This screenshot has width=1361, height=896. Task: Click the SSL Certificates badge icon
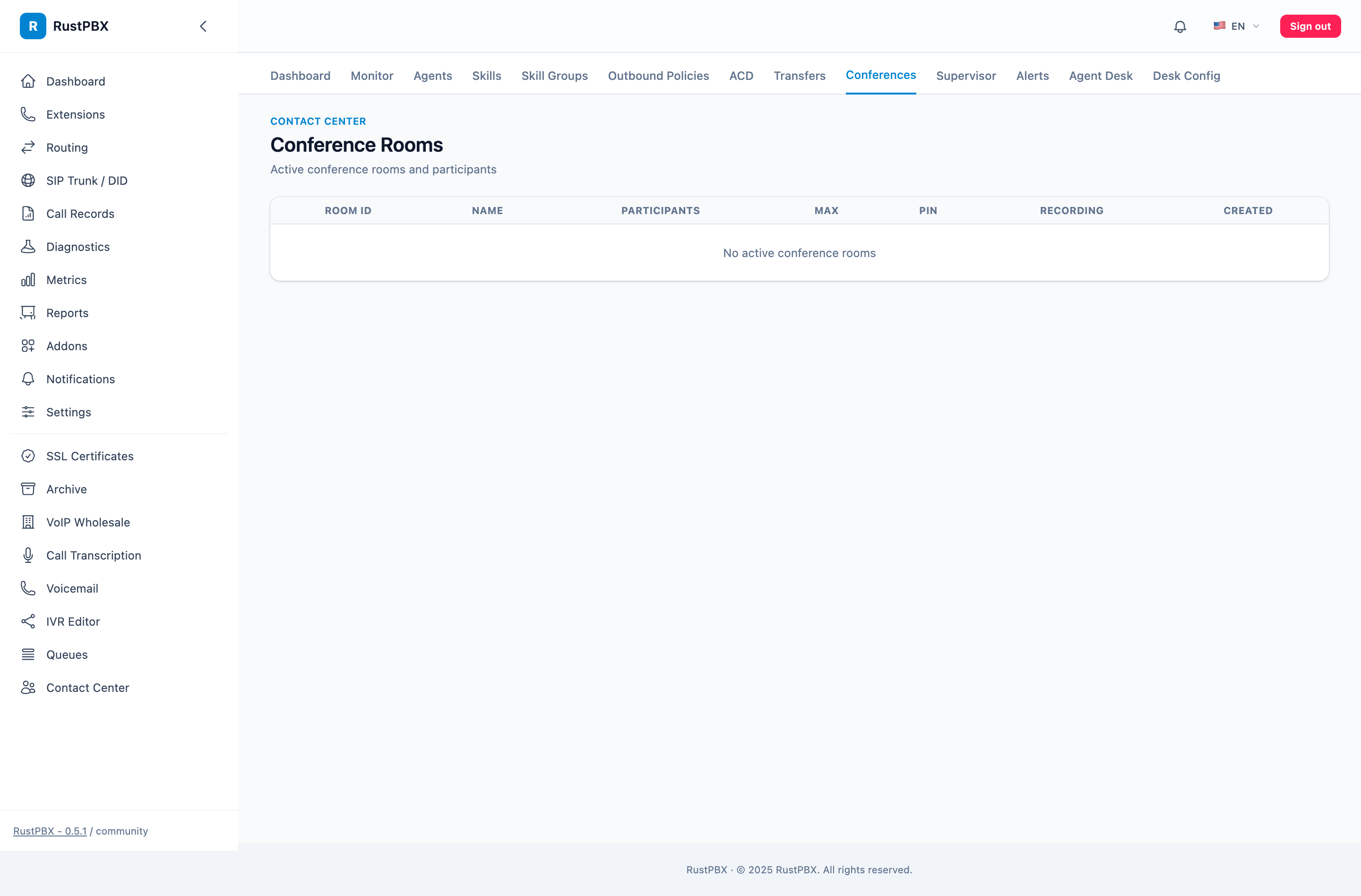coord(28,457)
